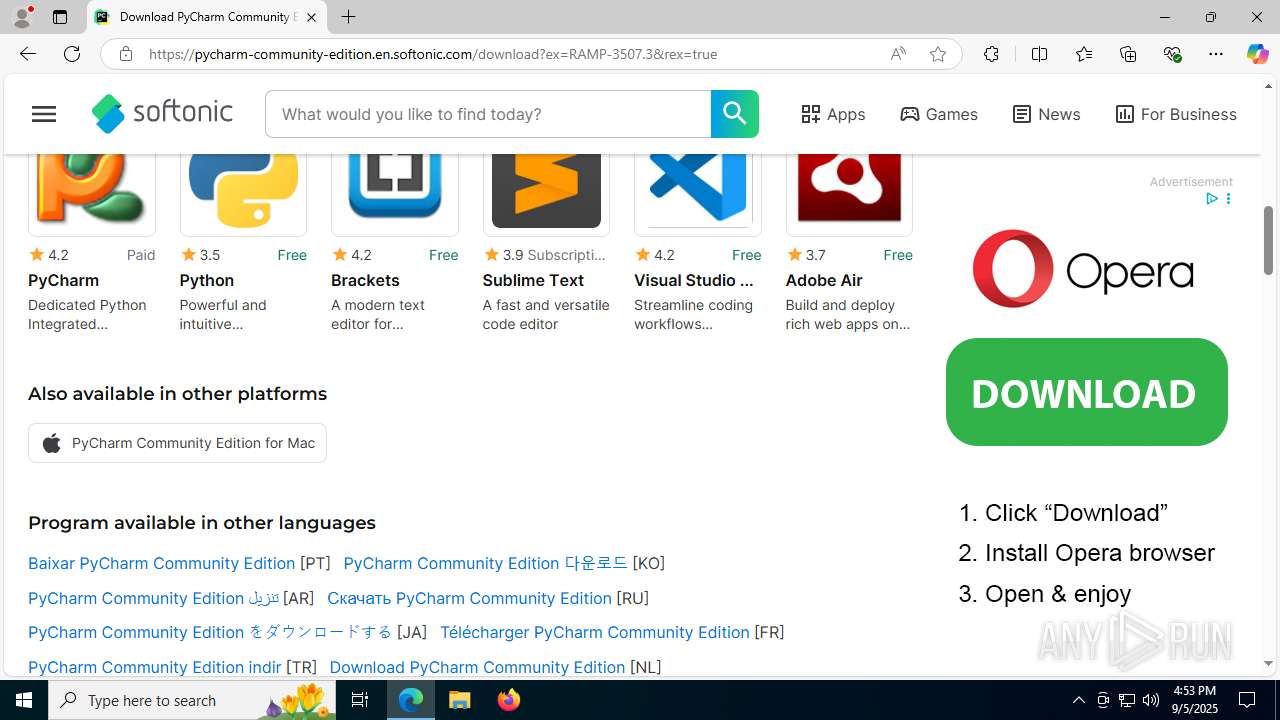Open PyCharm Community Edition for Mac

click(177, 443)
